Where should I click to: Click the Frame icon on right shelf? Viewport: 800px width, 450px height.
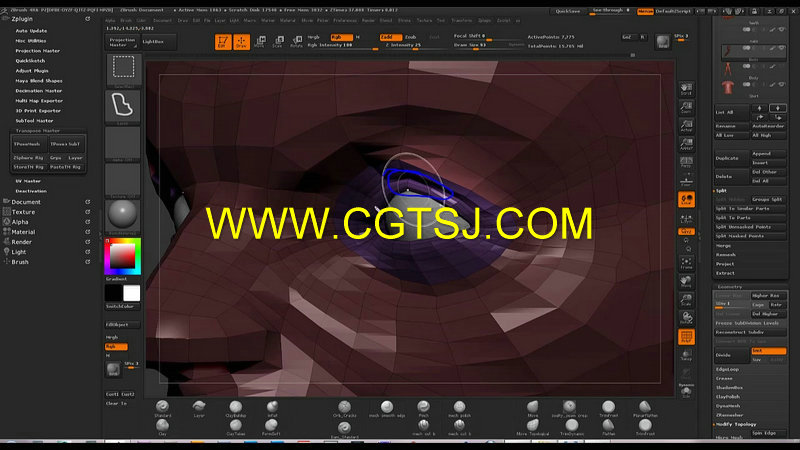[686, 263]
